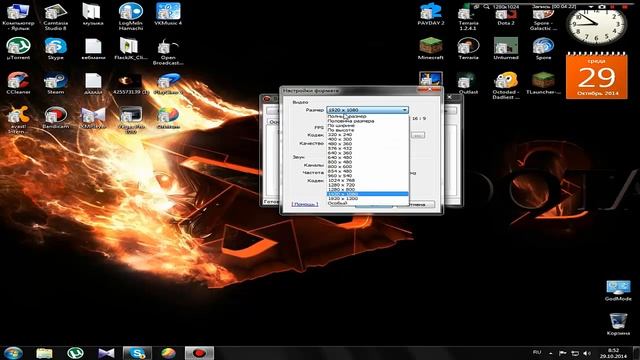Image resolution: width=640 pixels, height=360 pixels.
Task: Choose Особый custom size entry
Action: 368,203
